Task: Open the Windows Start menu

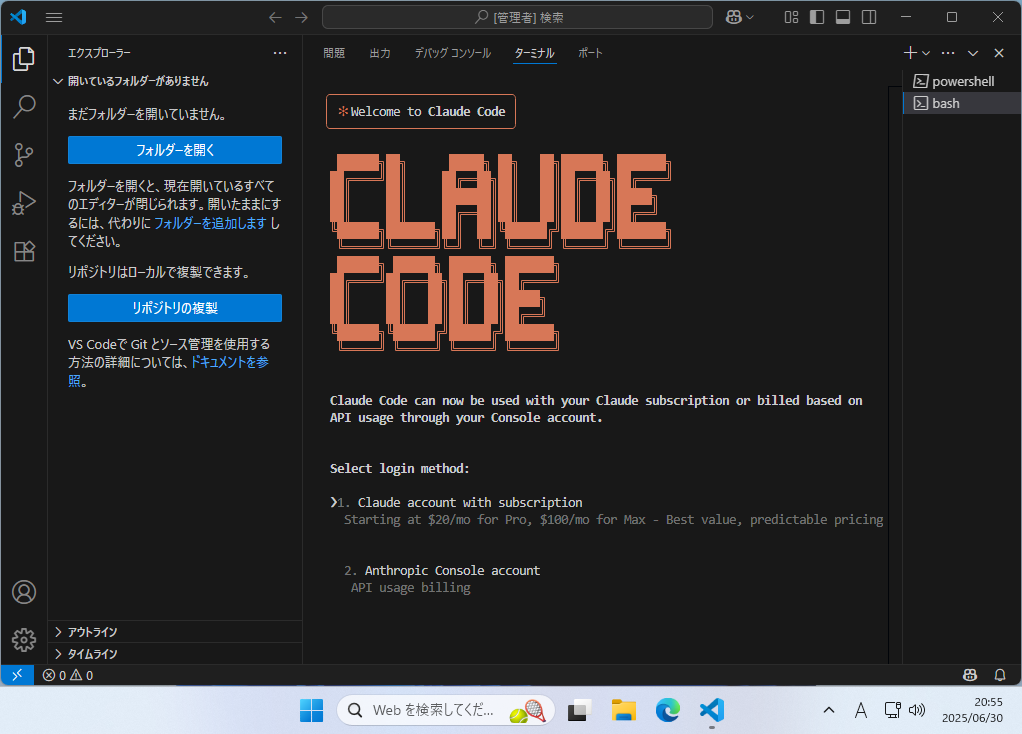Action: click(x=312, y=711)
